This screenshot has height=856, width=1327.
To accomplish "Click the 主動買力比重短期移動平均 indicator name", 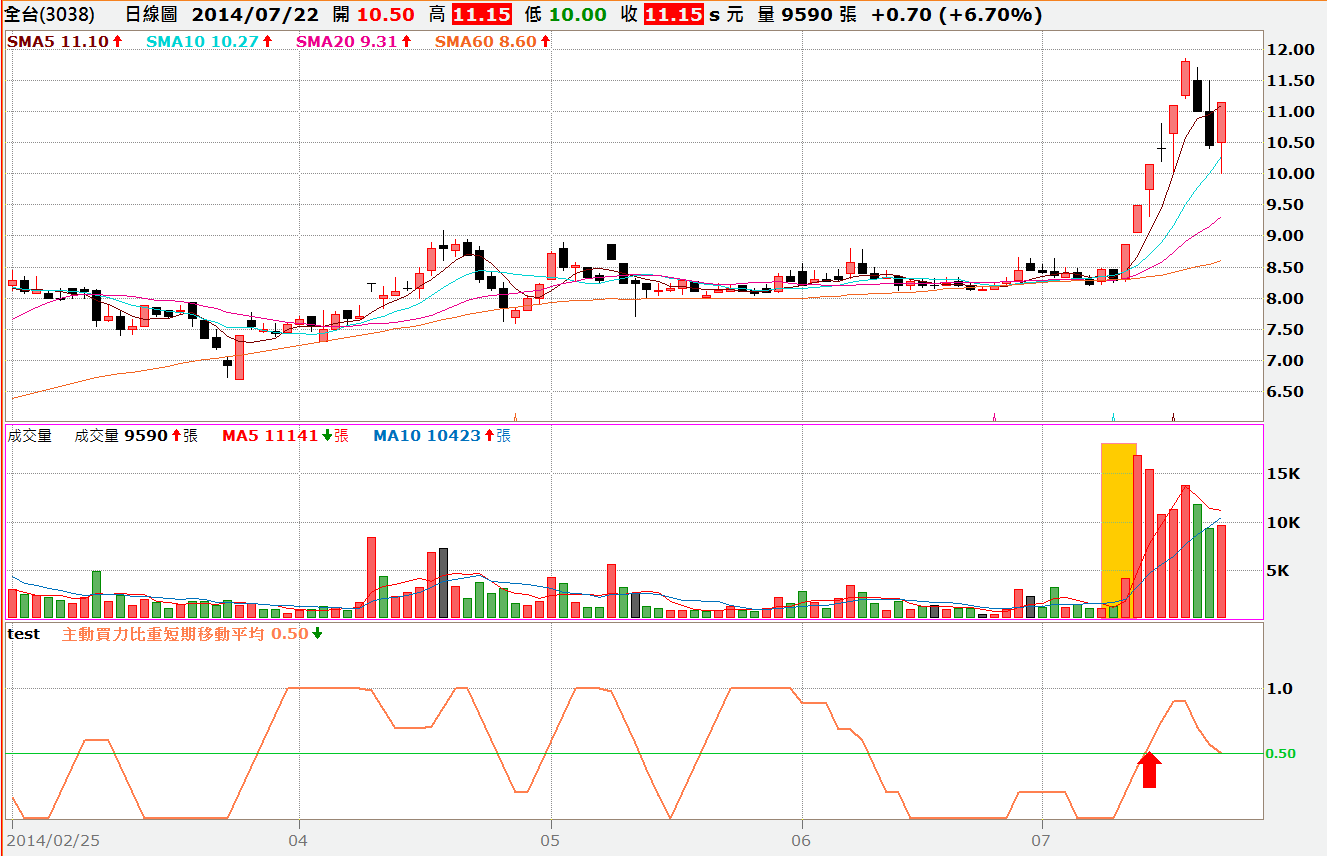I will (164, 634).
